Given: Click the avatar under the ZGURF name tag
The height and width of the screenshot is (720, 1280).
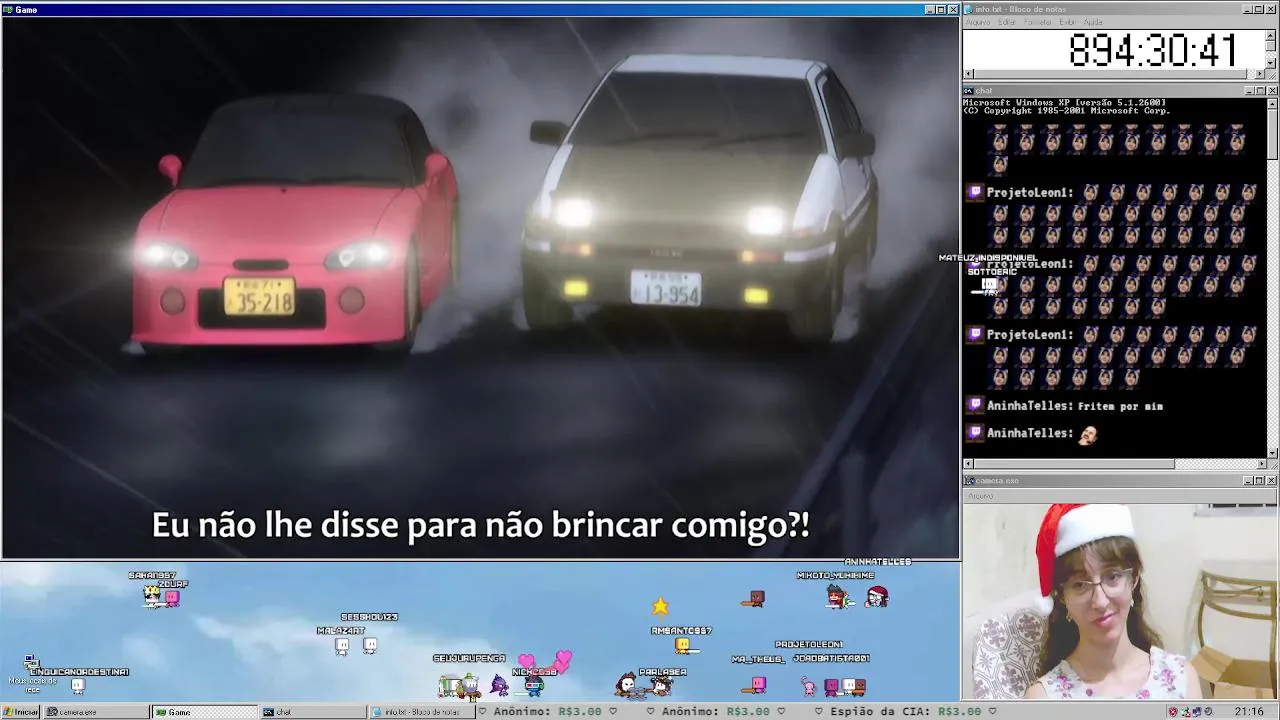Looking at the screenshot, I should pos(172,598).
